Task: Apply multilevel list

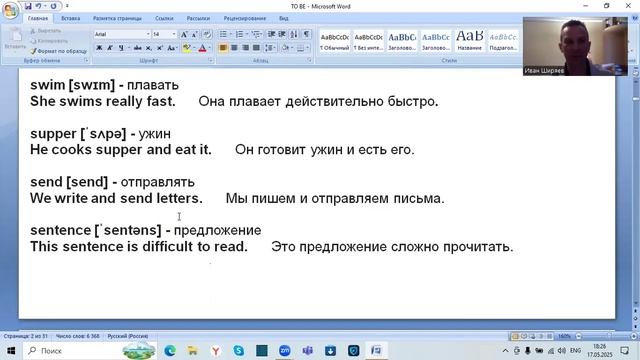Action: click(256, 34)
